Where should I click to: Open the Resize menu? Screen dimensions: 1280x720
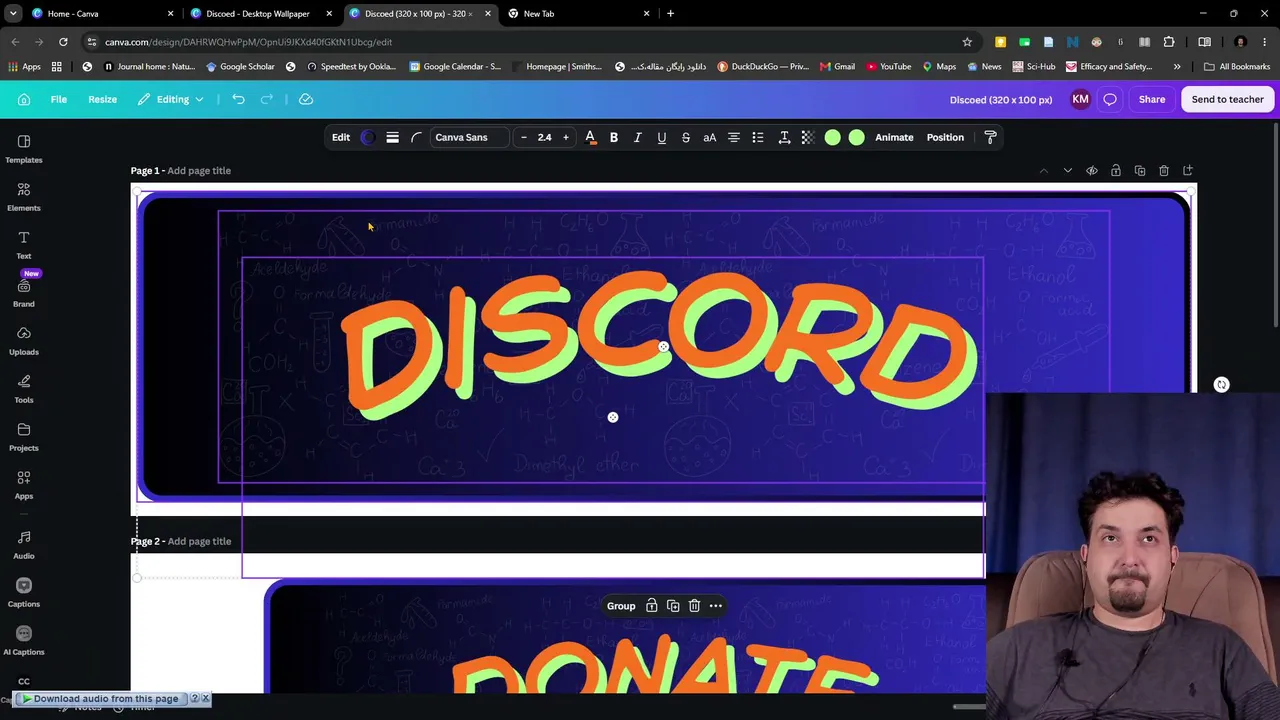102,99
